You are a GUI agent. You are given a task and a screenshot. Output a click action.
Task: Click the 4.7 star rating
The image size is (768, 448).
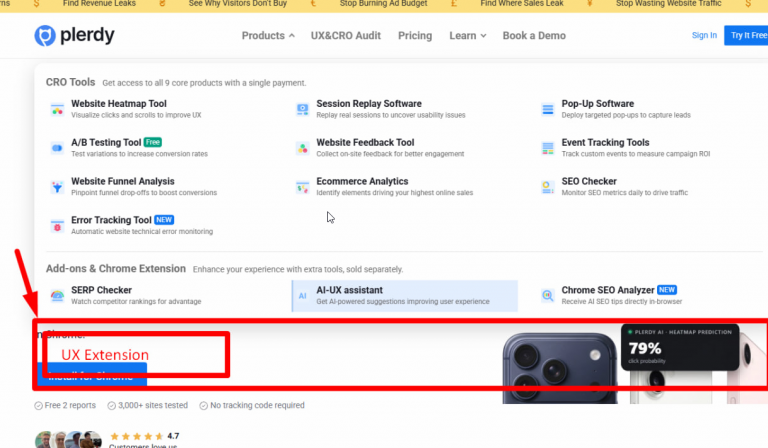144,436
